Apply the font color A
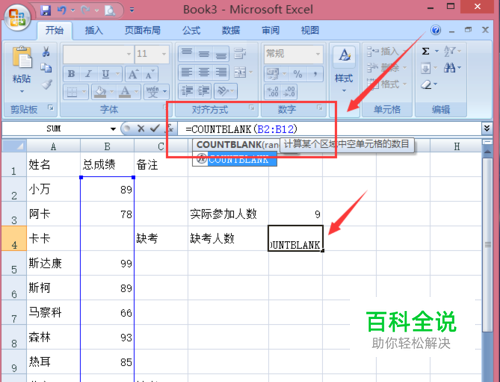Screen dimensions: 500x382 pyautogui.click(x=125, y=91)
